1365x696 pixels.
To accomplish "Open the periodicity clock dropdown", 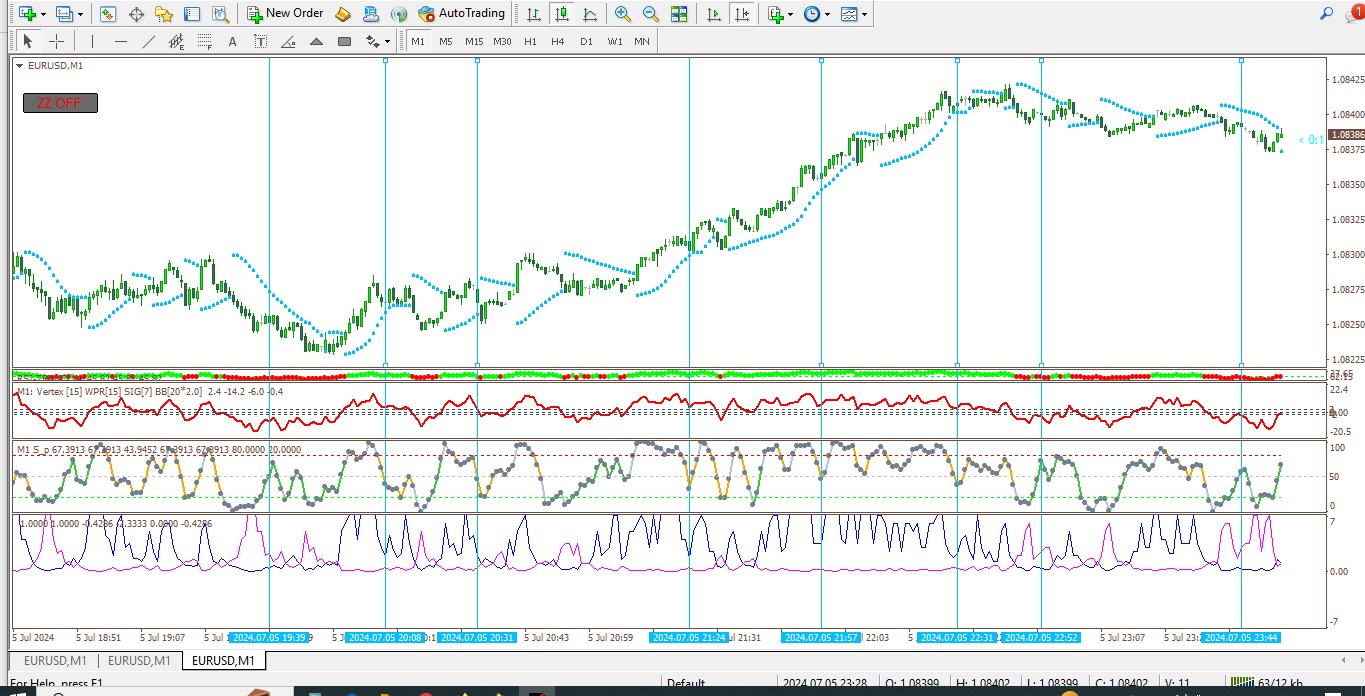I will coord(827,14).
